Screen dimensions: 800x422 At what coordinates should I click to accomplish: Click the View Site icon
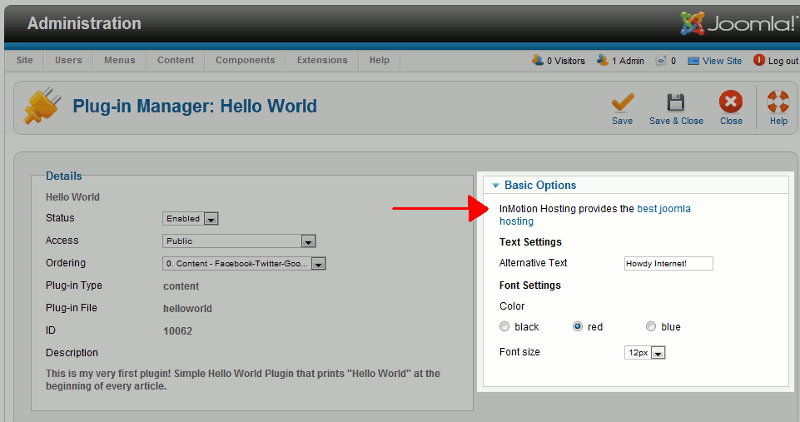pyautogui.click(x=693, y=61)
